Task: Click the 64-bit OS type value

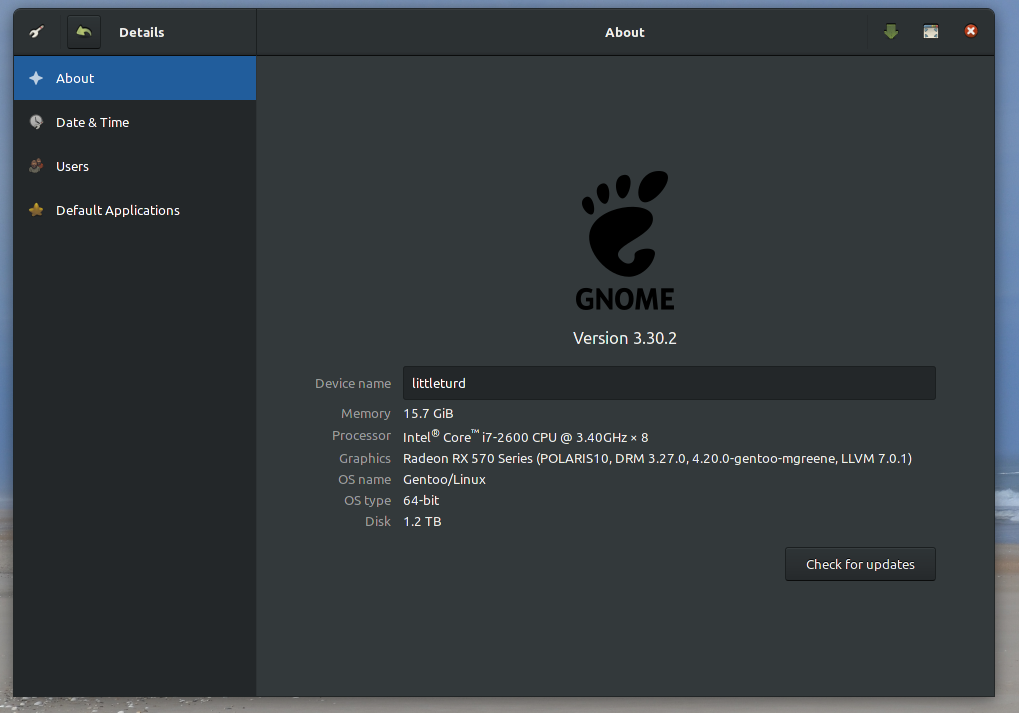Action: click(421, 500)
